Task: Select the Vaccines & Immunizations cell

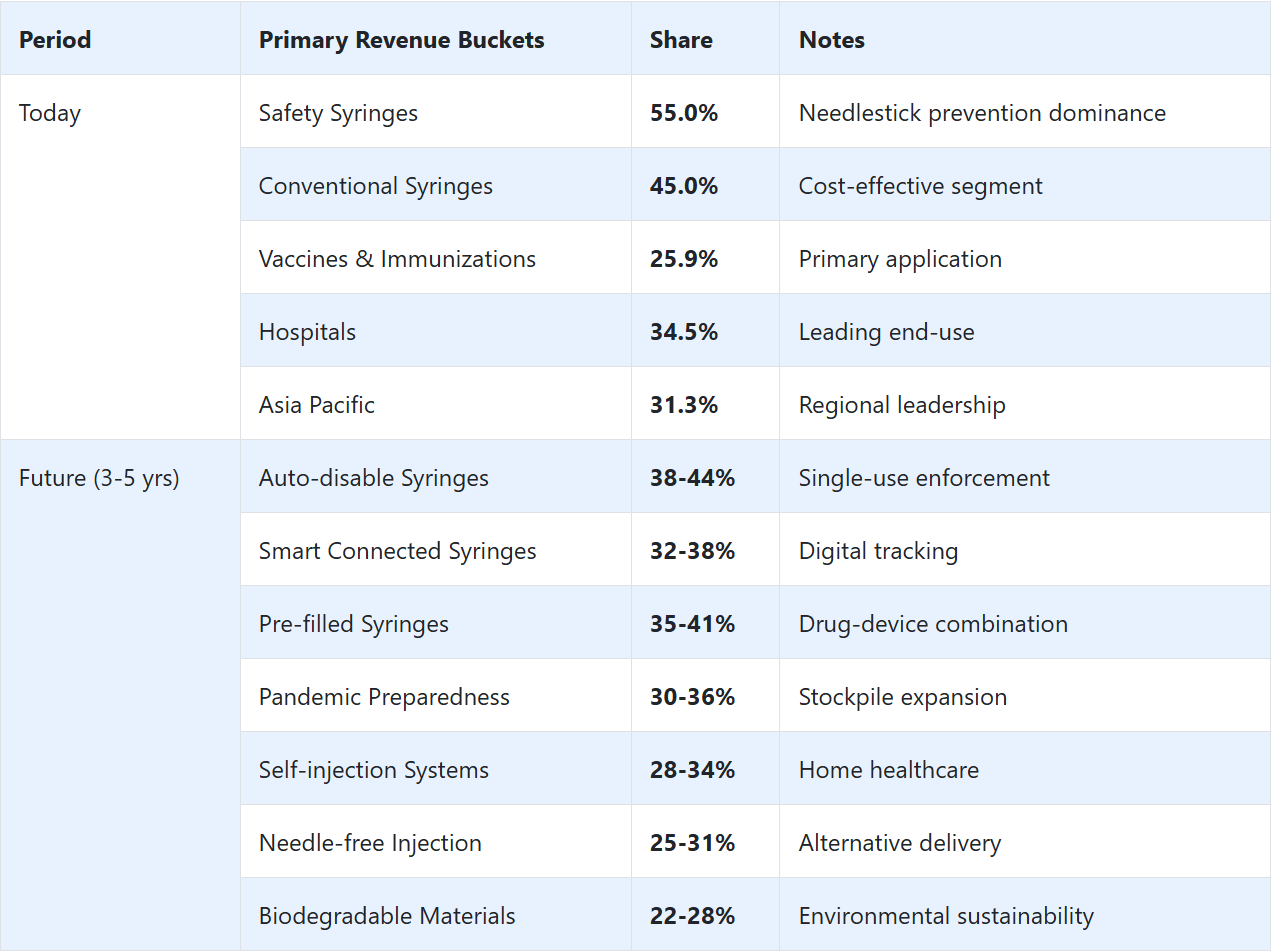Action: 397,259
